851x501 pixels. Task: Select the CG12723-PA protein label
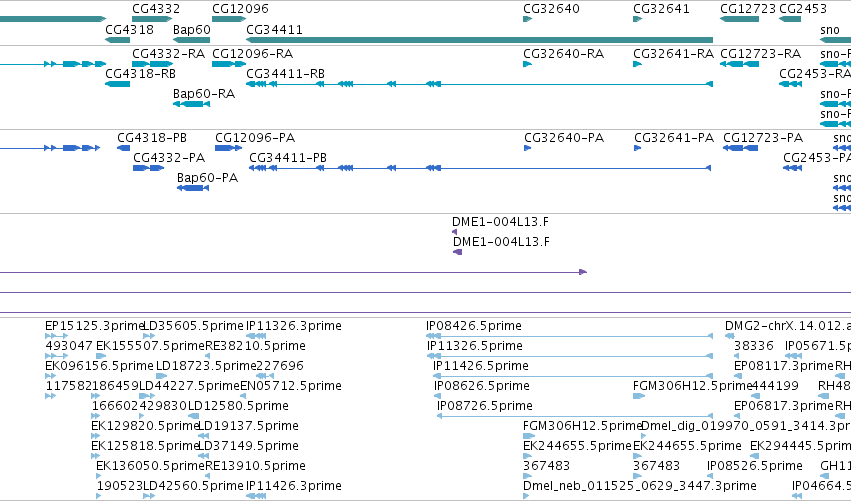763,138
